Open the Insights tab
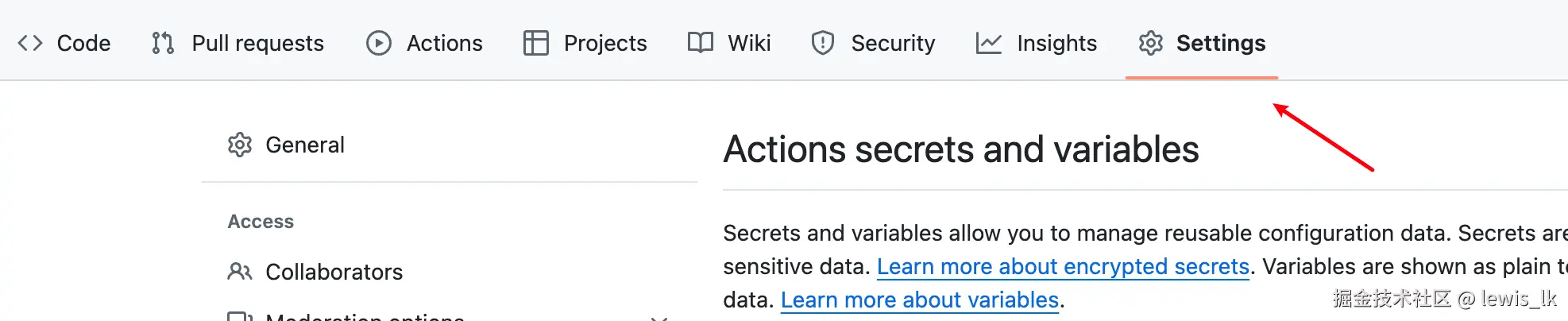The width and height of the screenshot is (1568, 321). (1056, 43)
